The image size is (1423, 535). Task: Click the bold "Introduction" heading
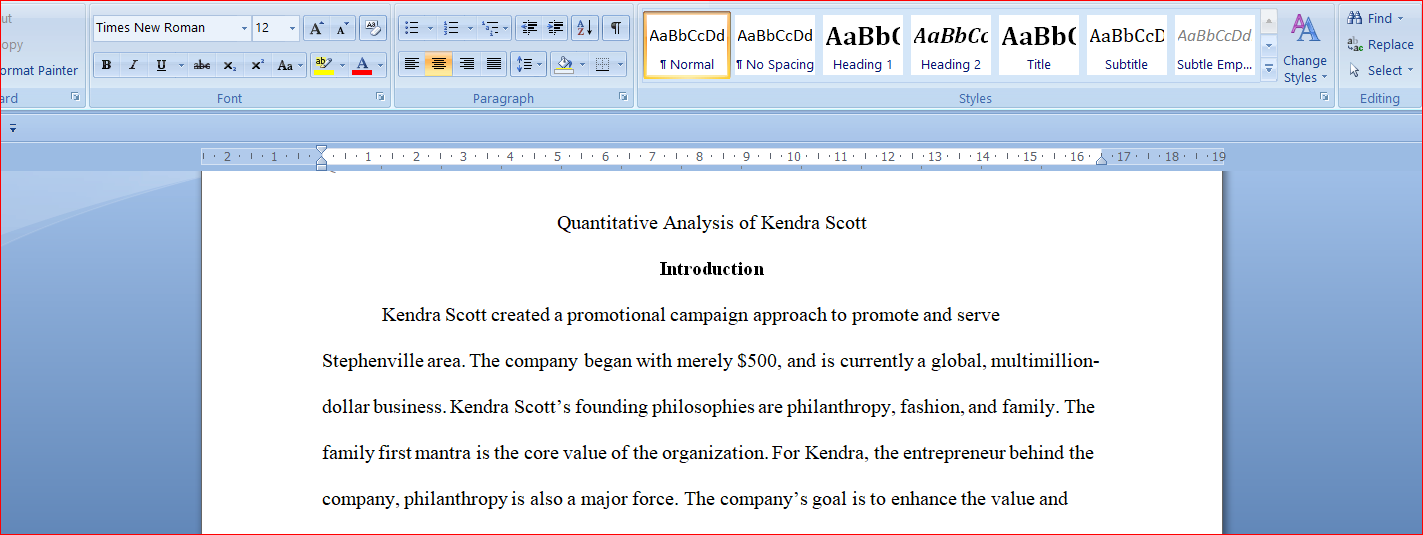712,269
